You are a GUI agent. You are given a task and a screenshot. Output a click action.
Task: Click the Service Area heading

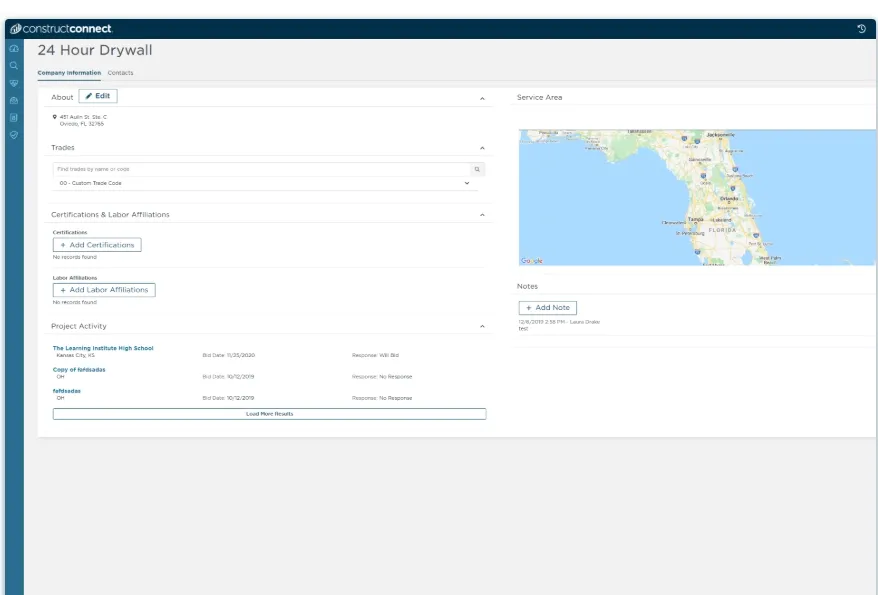pyautogui.click(x=539, y=97)
